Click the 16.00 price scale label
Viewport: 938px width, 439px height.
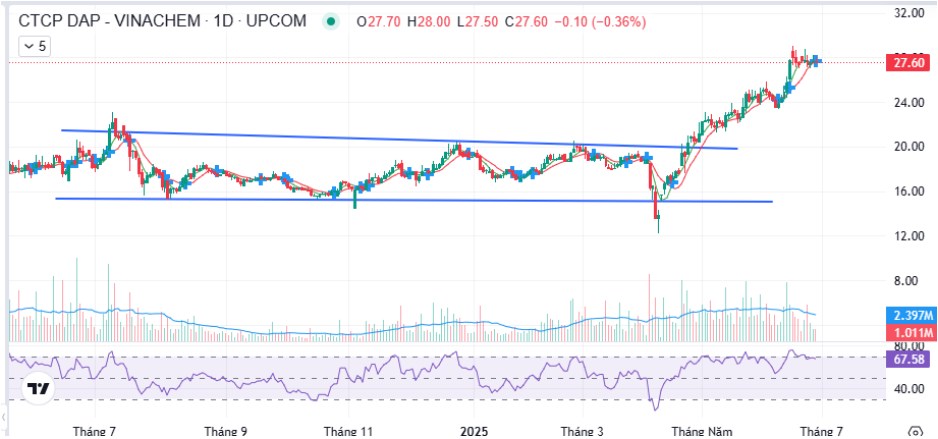point(909,192)
